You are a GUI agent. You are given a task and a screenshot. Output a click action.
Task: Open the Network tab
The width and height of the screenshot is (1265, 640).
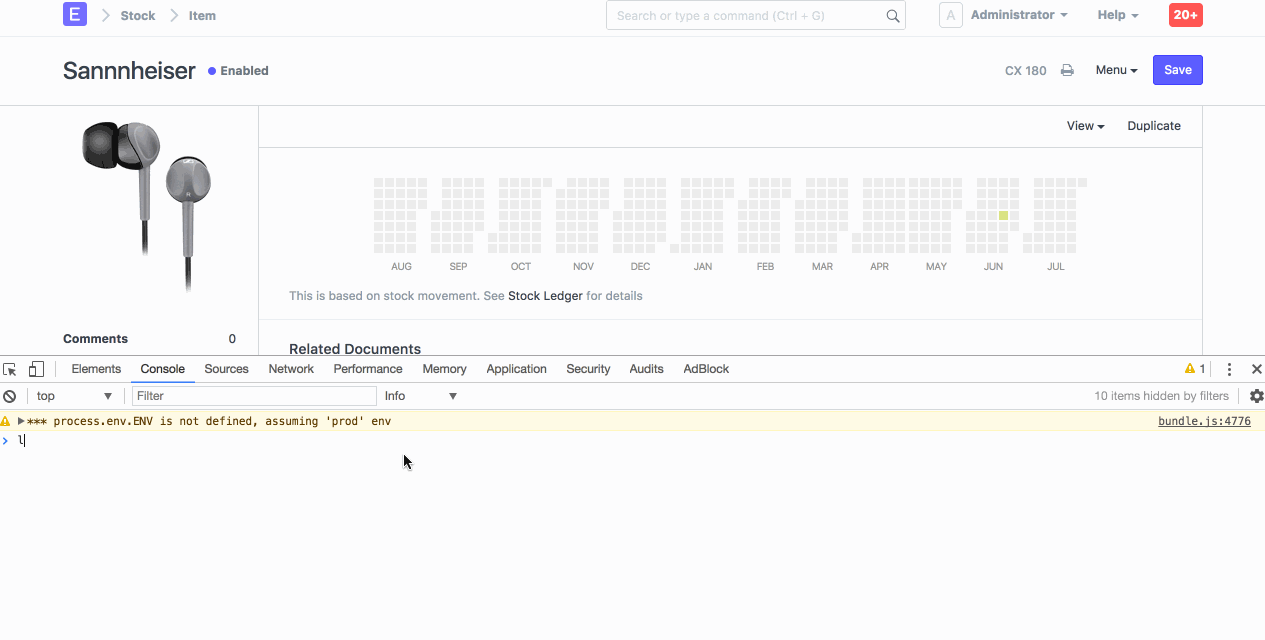291,369
